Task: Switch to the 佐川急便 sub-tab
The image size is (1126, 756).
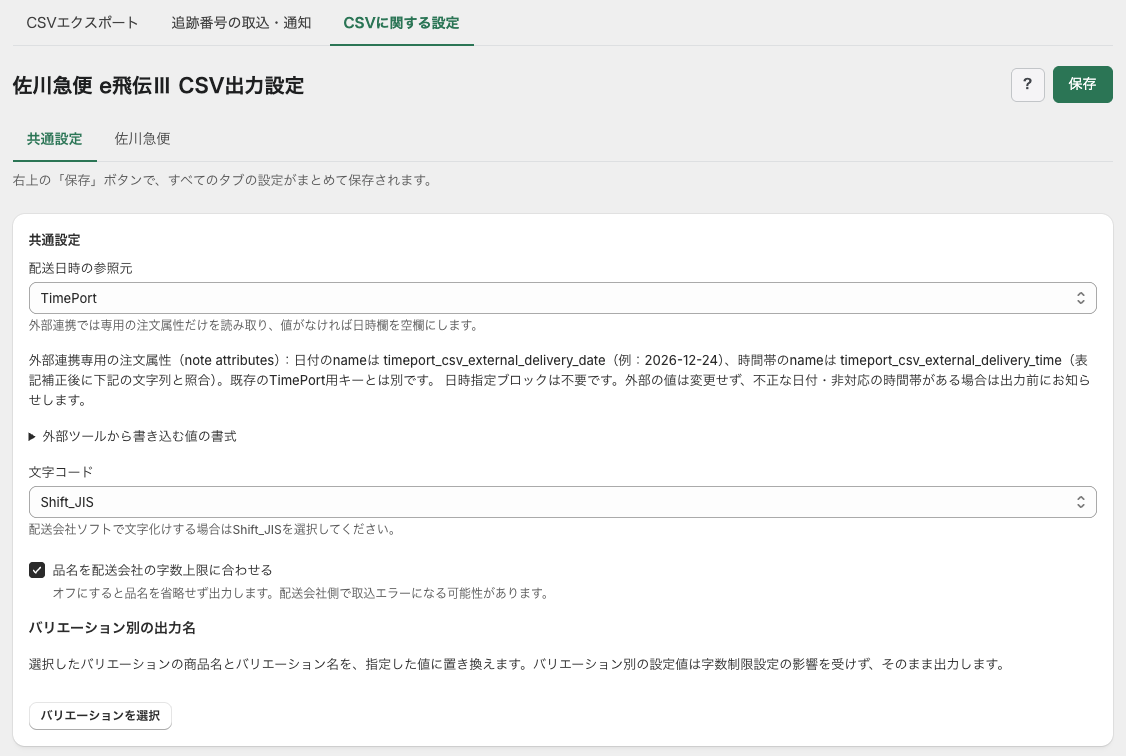Action: click(142, 139)
